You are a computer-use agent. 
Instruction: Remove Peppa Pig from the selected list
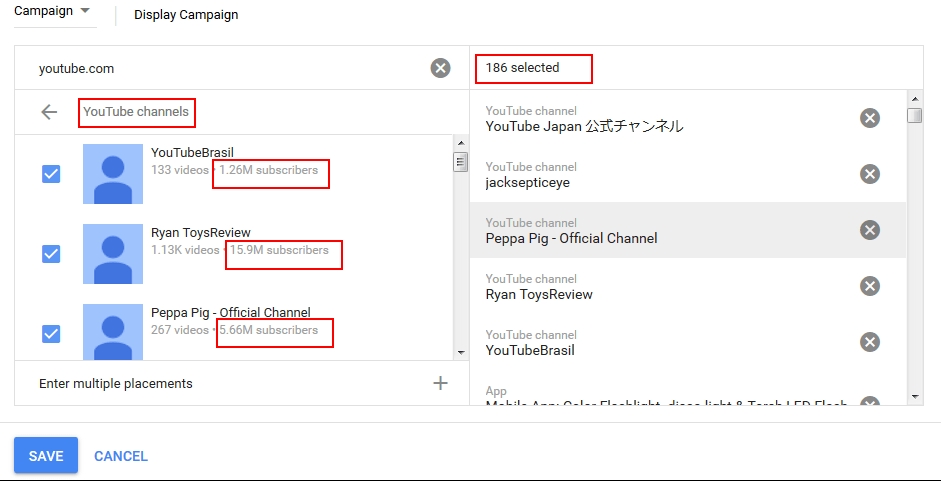[x=870, y=230]
